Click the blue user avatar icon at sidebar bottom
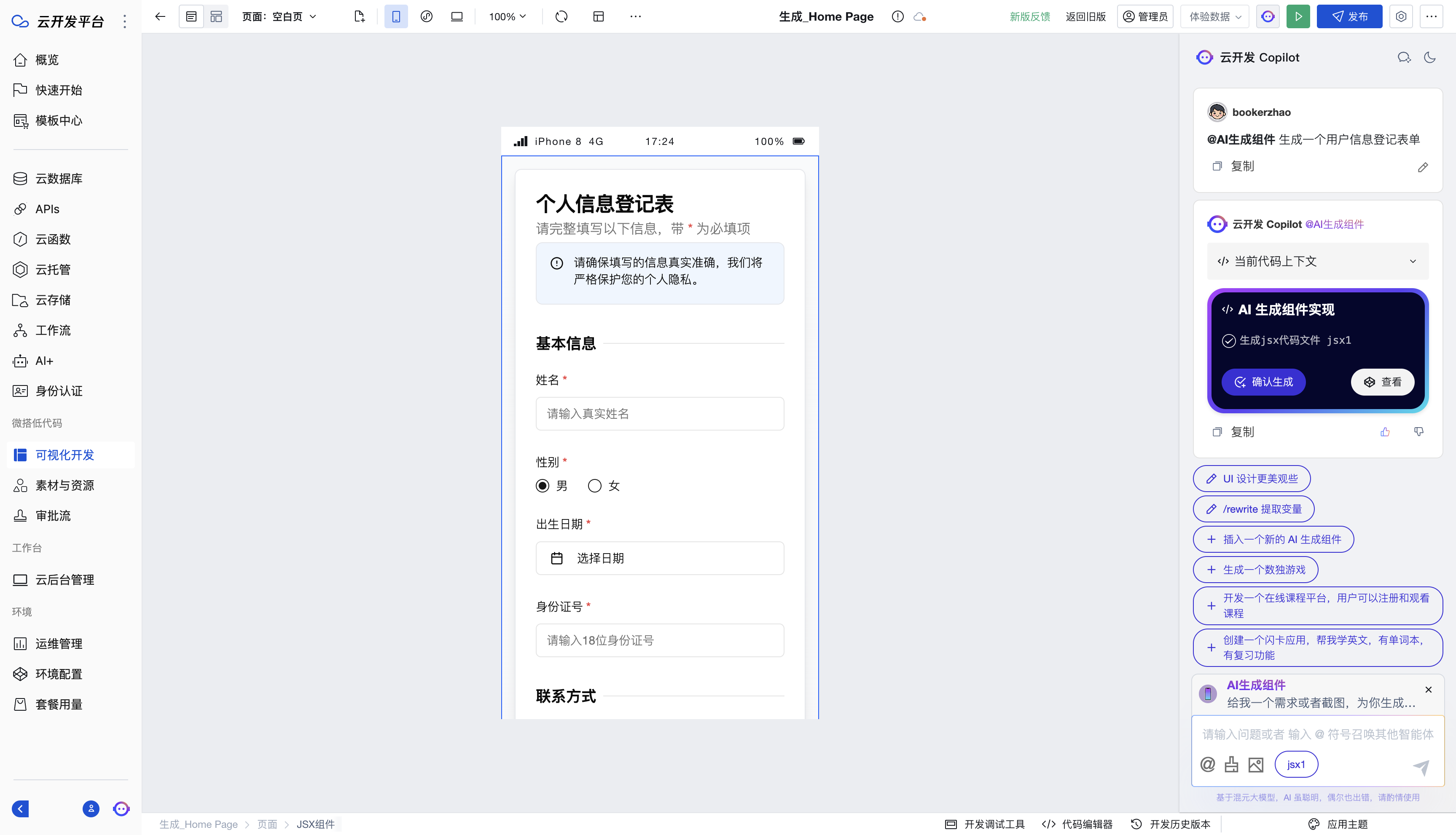Viewport: 1456px width, 835px height. pos(91,808)
